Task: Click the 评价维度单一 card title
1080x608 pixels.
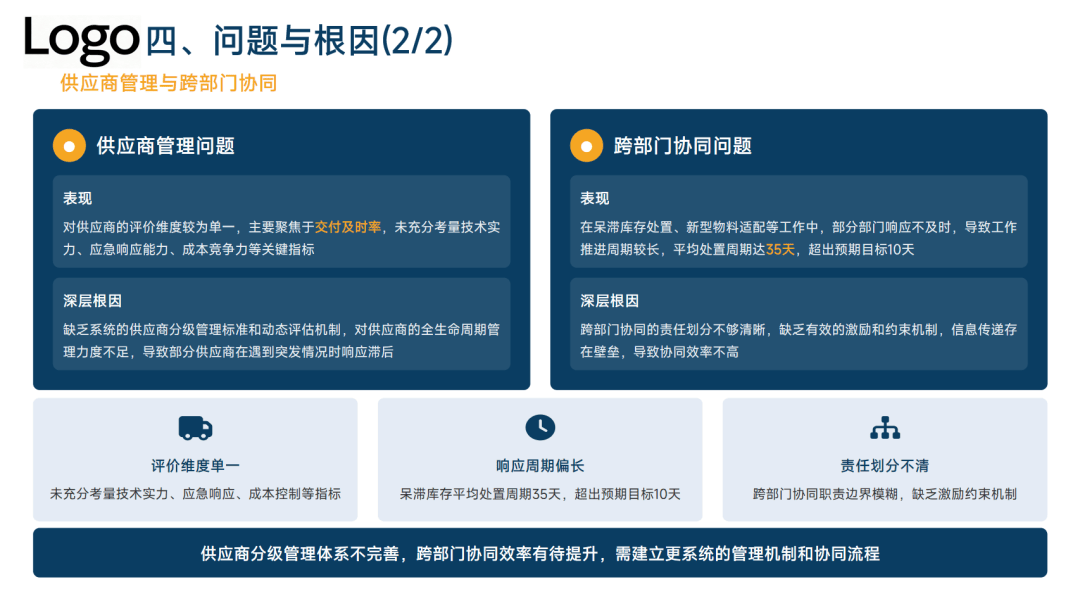Action: click(195, 466)
